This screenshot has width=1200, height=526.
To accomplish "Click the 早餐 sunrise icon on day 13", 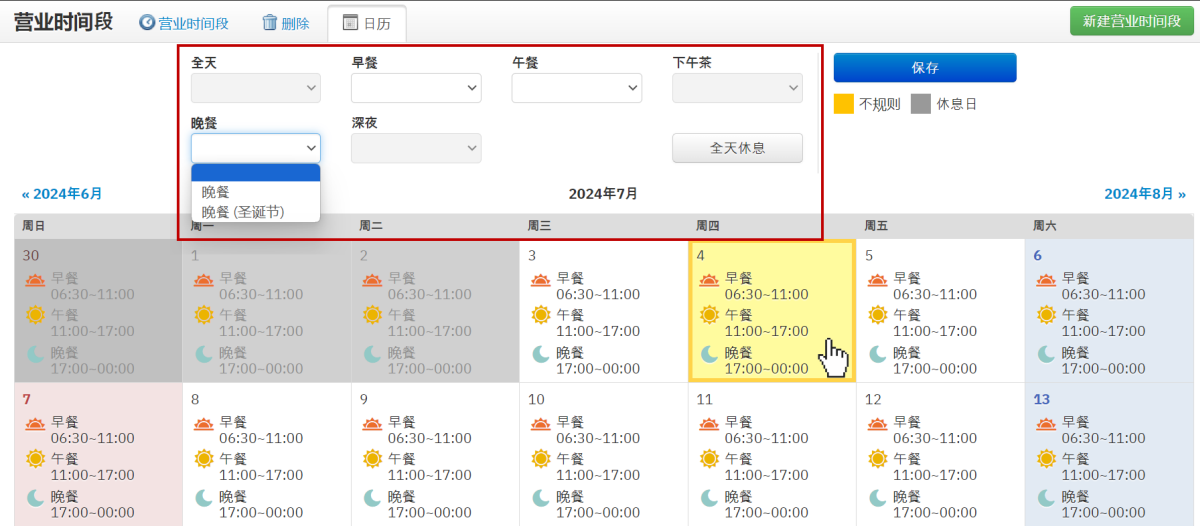I will (1047, 423).
